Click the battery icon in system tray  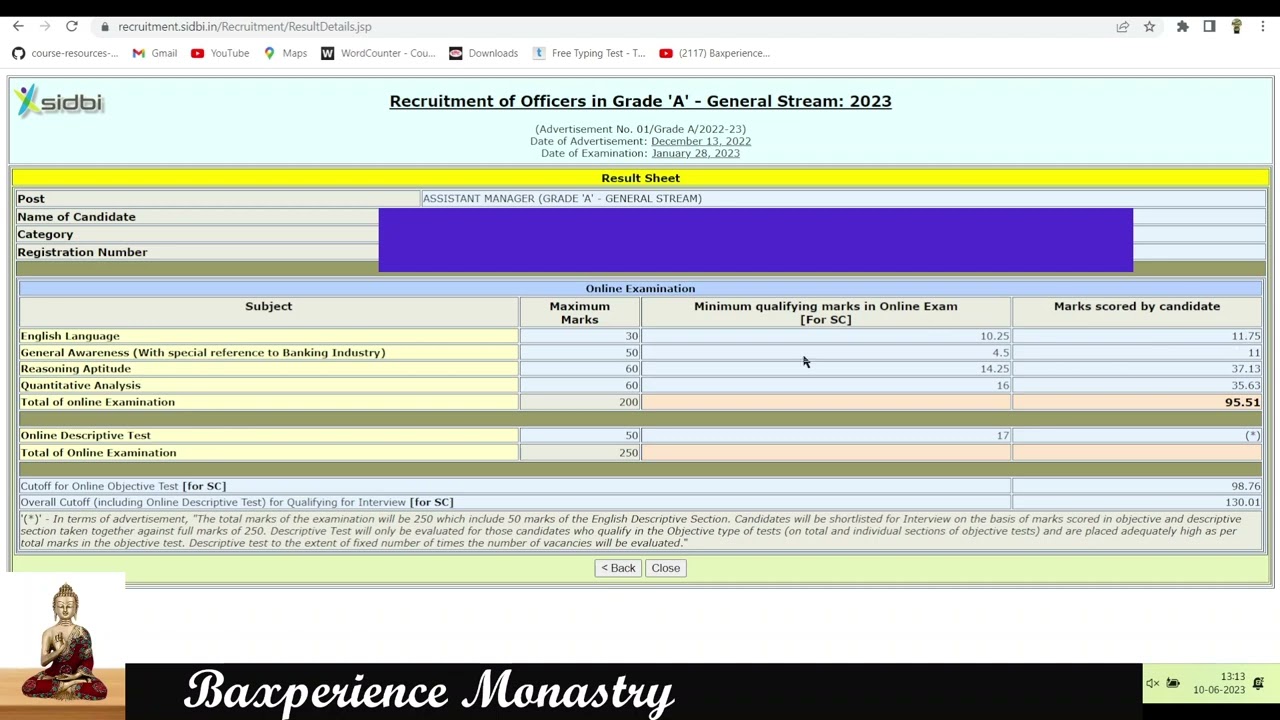pos(1174,684)
